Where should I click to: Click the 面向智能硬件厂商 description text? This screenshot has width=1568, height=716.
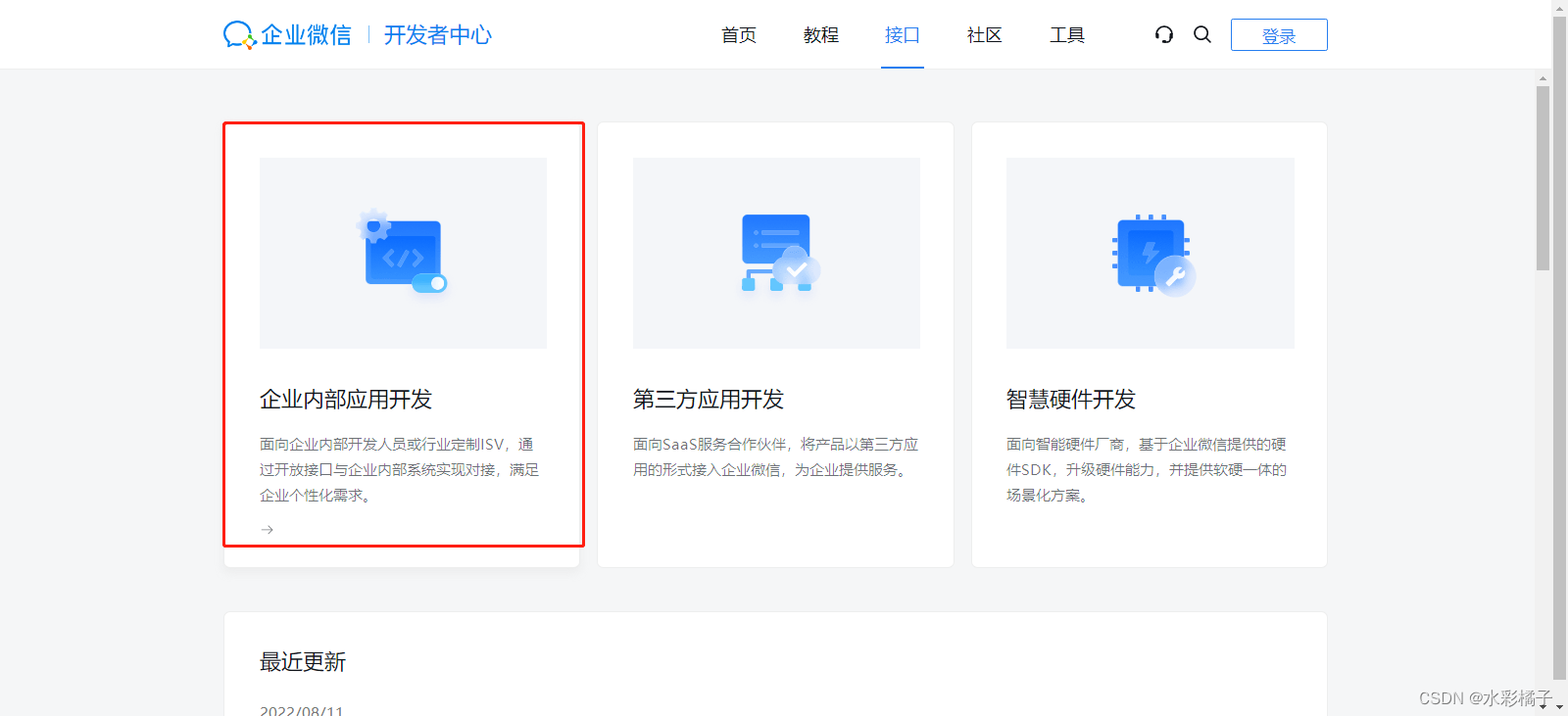point(1147,470)
